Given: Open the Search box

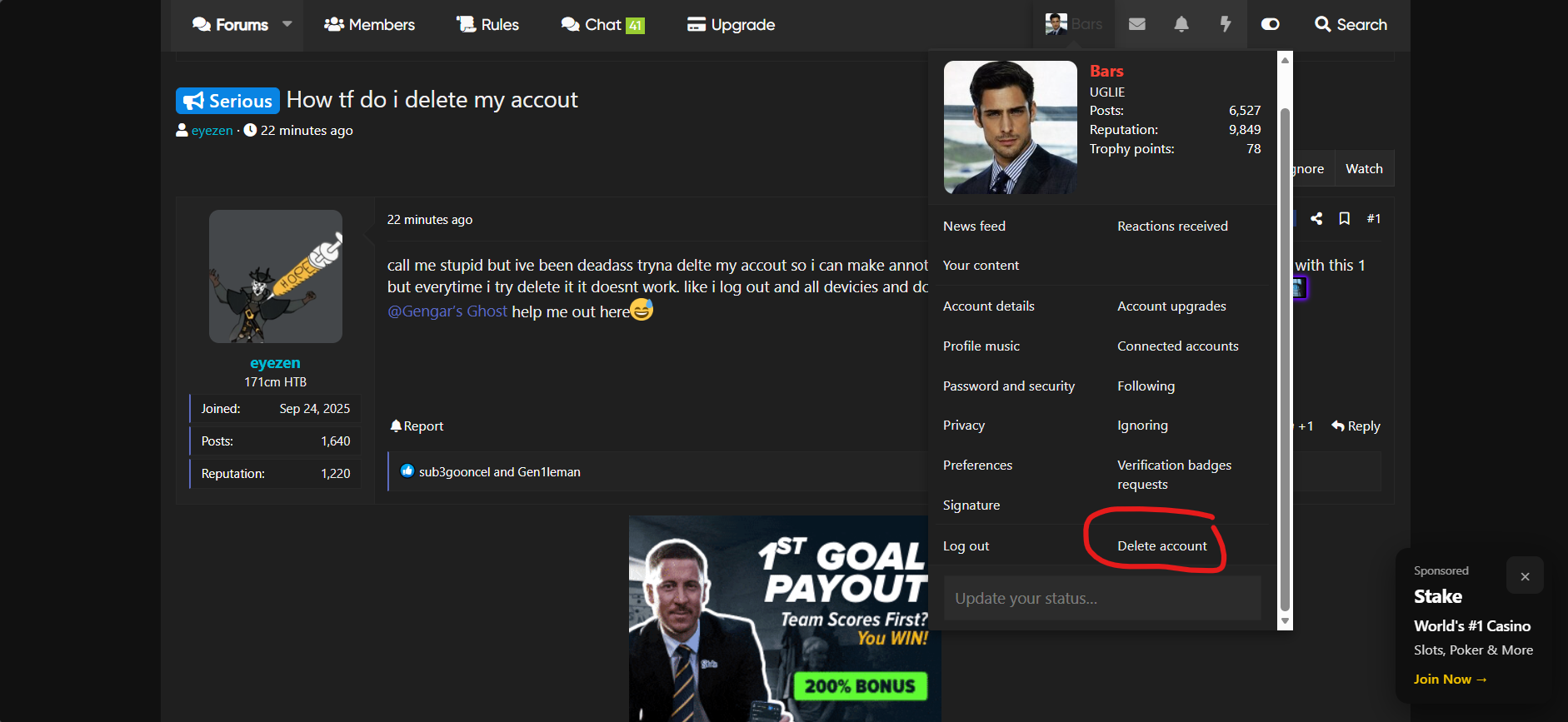Looking at the screenshot, I should click(x=1351, y=24).
